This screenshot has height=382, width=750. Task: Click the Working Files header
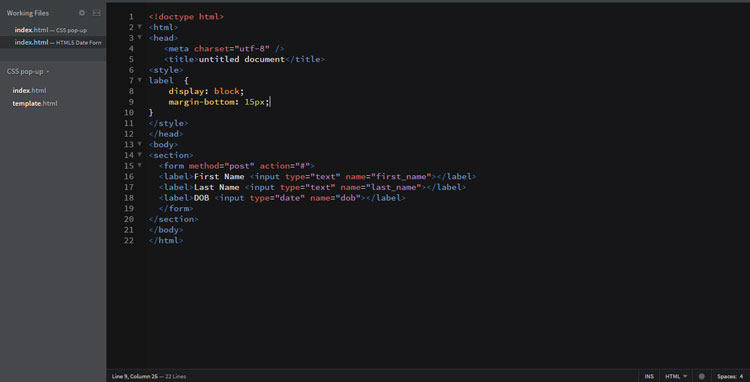[x=28, y=13]
